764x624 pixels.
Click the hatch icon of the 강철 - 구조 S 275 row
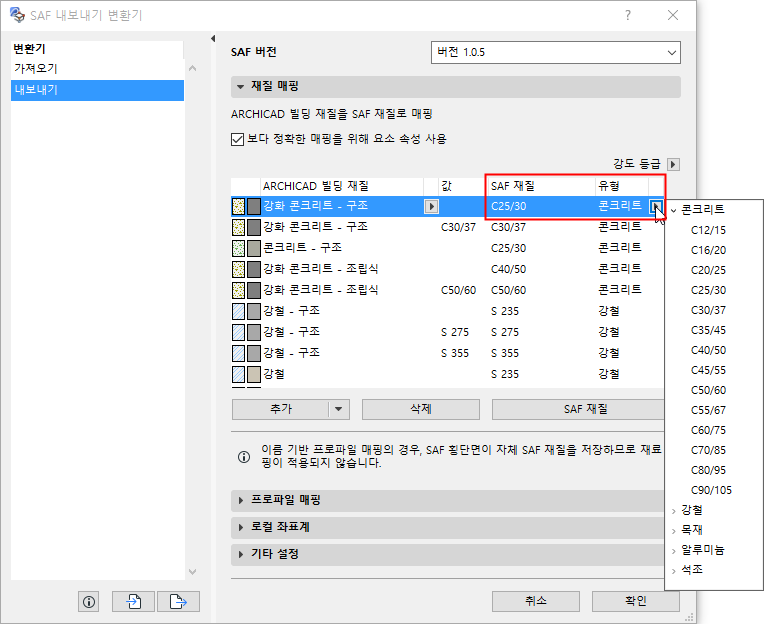[x=238, y=332]
